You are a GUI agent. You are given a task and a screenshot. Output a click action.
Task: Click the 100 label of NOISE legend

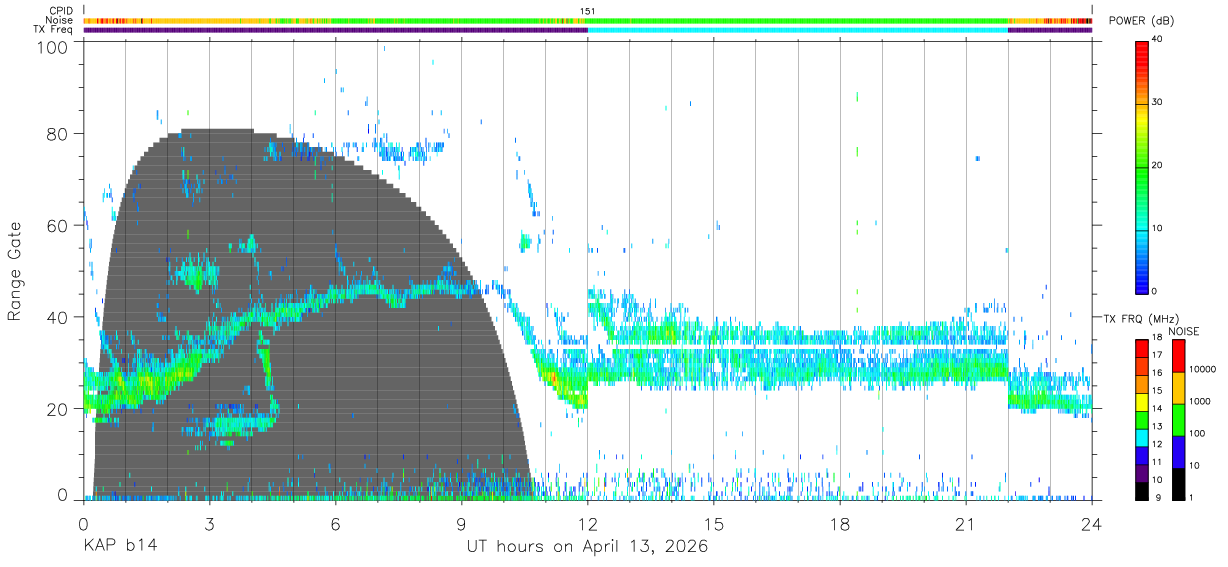tap(1198, 433)
